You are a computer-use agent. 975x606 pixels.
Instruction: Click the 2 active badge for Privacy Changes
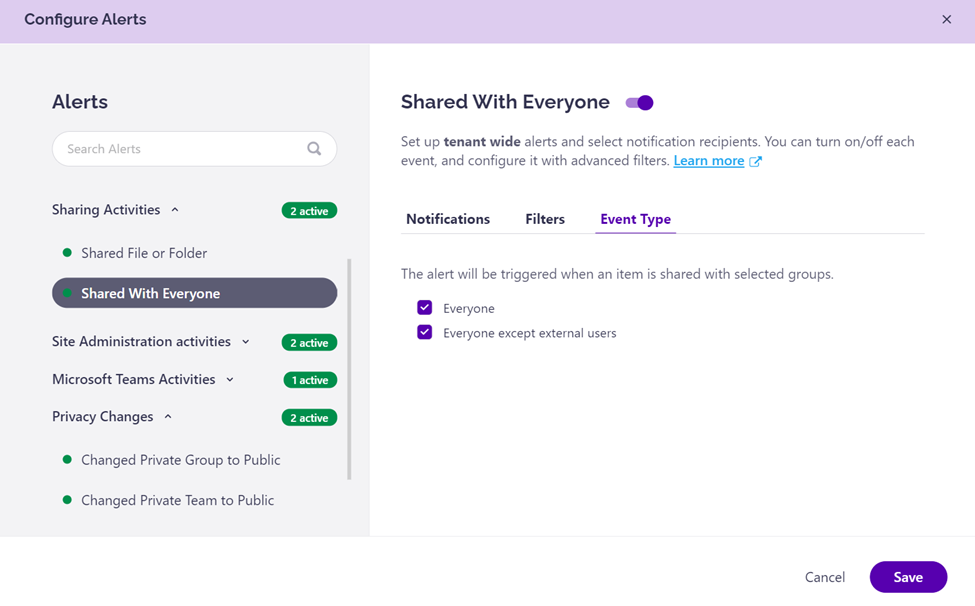point(309,418)
